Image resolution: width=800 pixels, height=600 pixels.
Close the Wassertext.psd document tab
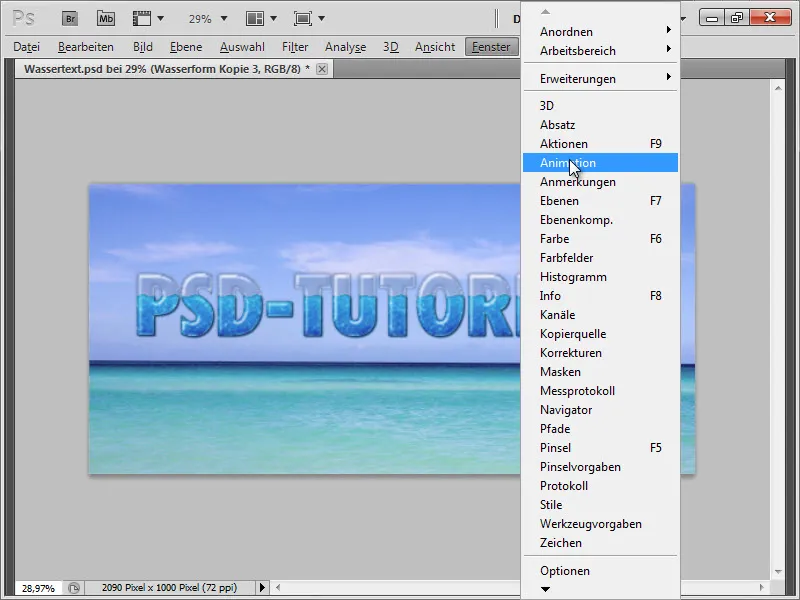coord(321,69)
